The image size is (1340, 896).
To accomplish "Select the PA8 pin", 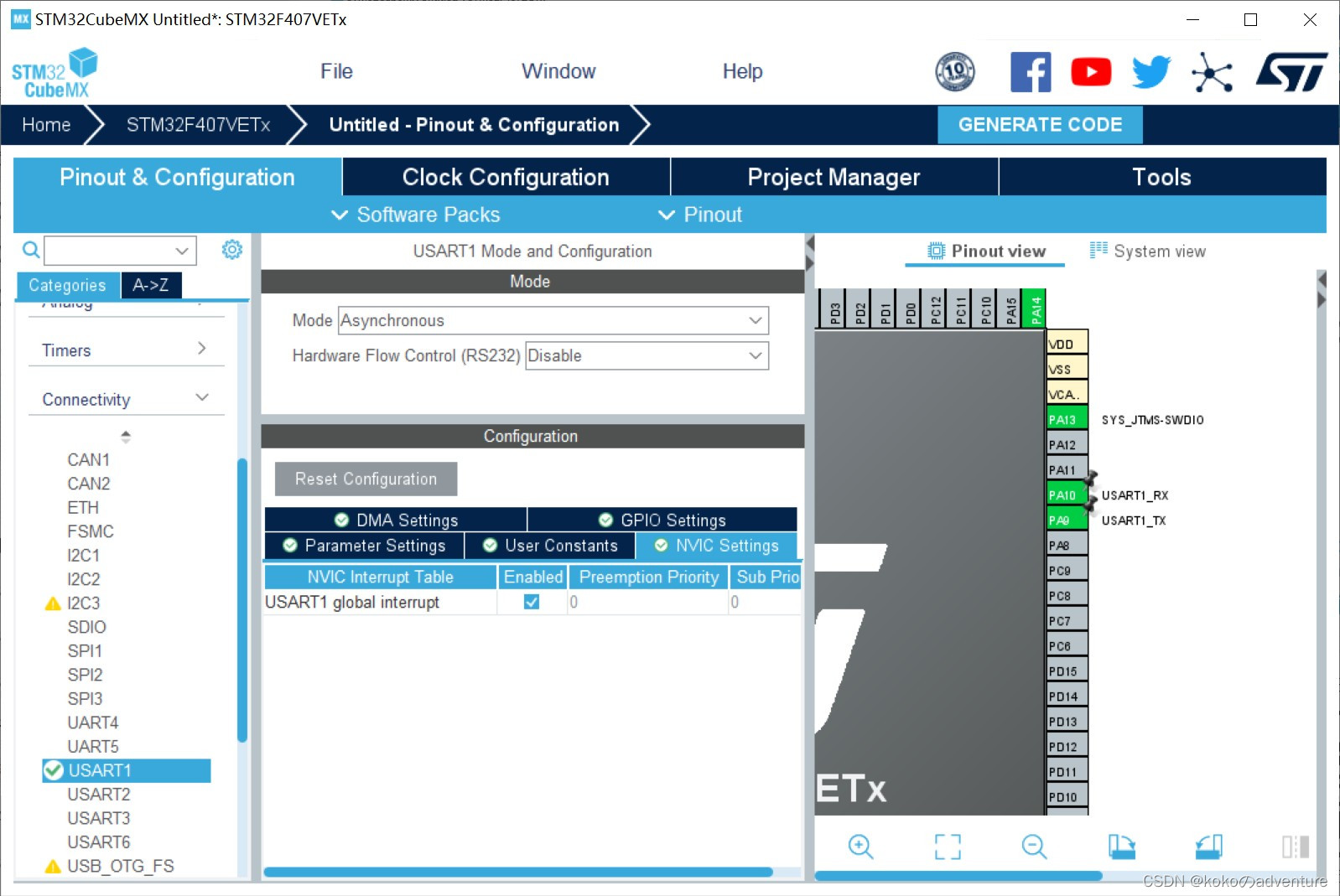I will [x=1067, y=545].
